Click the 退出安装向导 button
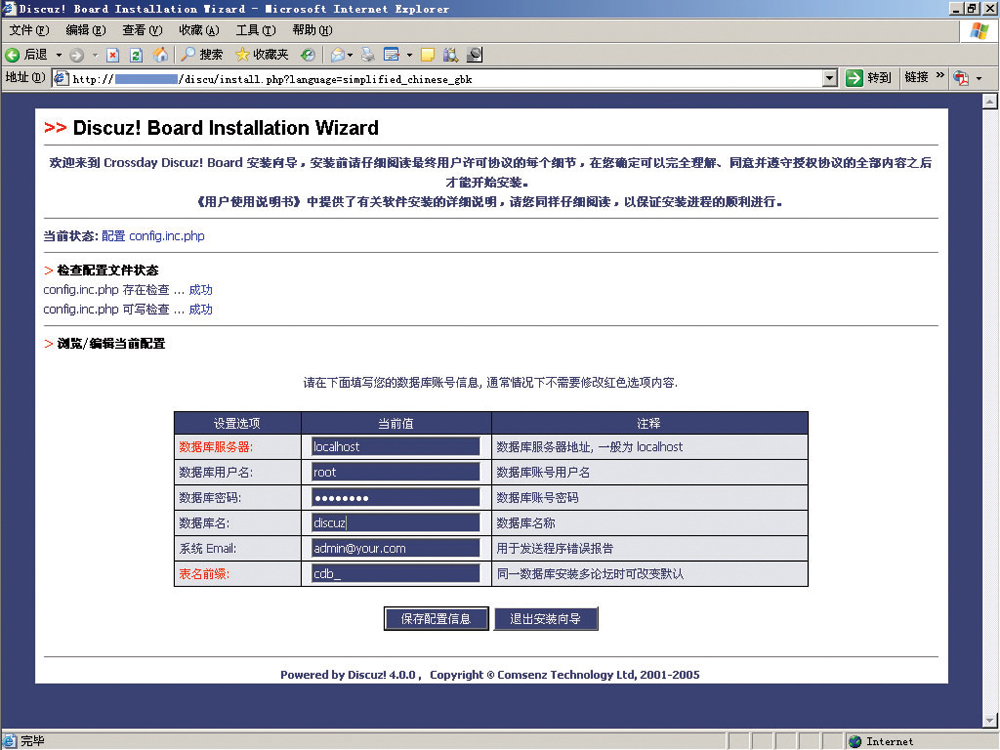Screen dimensions: 1000x750 pos(546,619)
